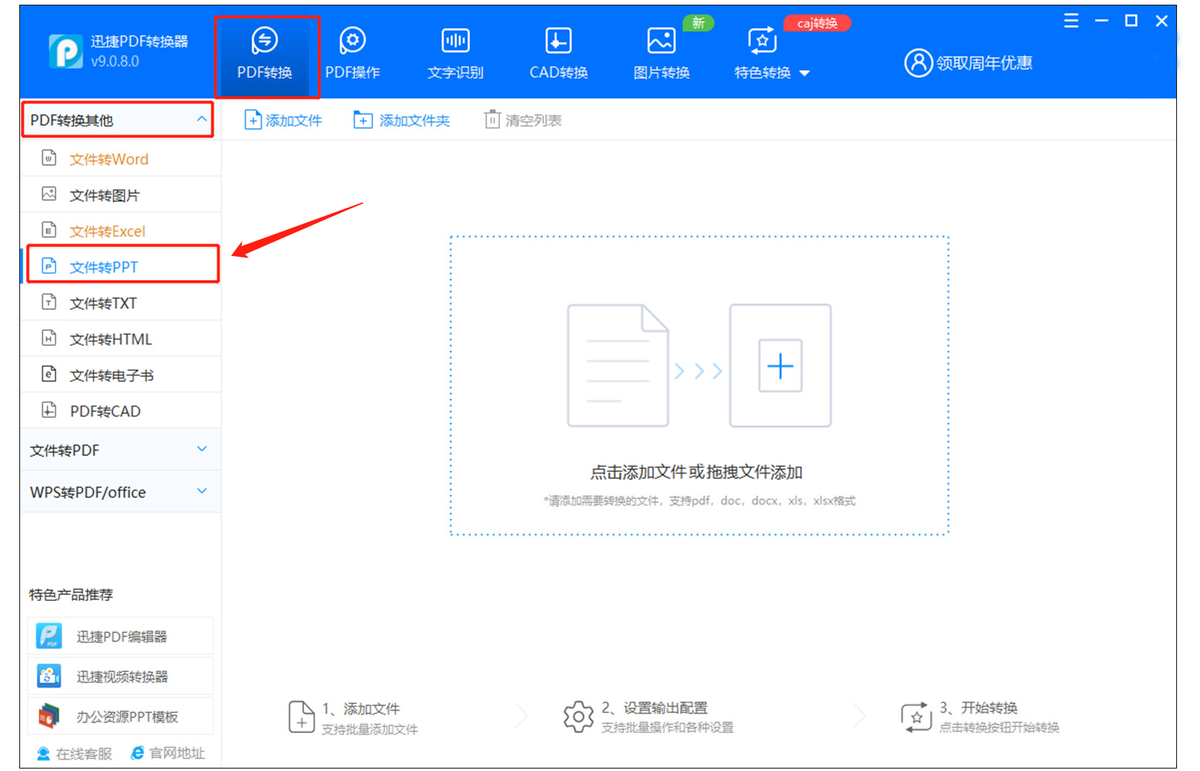1200x771 pixels.
Task: Open the 迅捷视频转换器 recommended product
Action: (x=121, y=676)
